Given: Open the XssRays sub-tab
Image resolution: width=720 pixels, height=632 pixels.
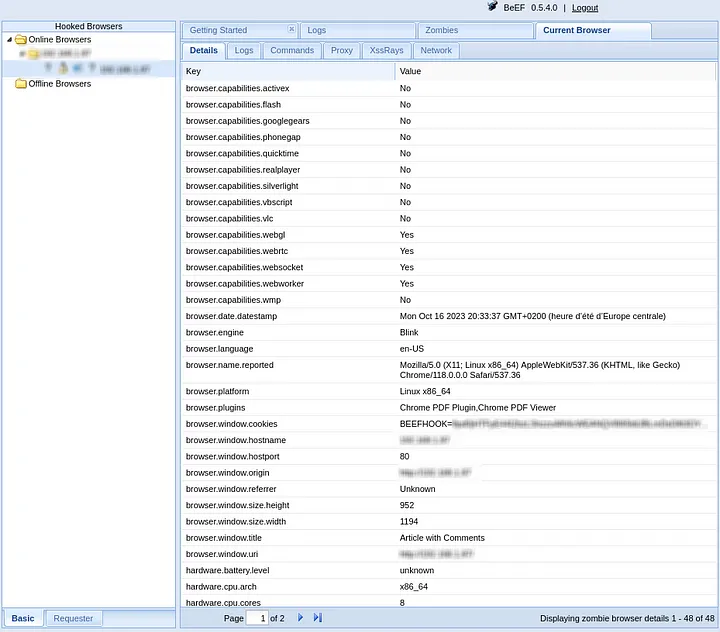Looking at the screenshot, I should [386, 51].
